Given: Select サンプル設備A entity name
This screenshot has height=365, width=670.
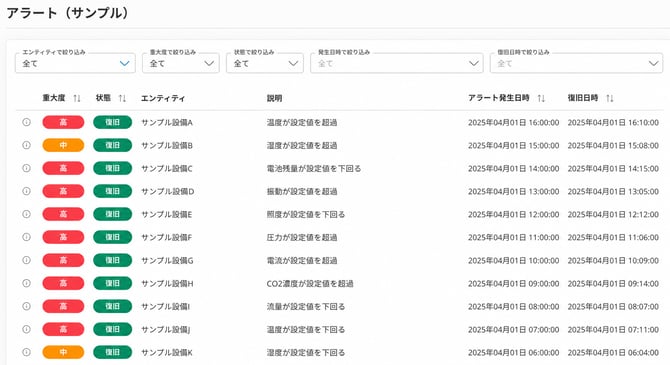Looking at the screenshot, I should pyautogui.click(x=167, y=123).
